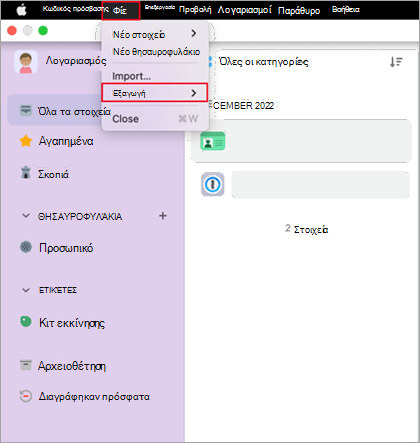Collapse the ΕΤΙΚΕΤΕΣ section chevron
Viewport: 420px width, 443px height.
point(26,290)
